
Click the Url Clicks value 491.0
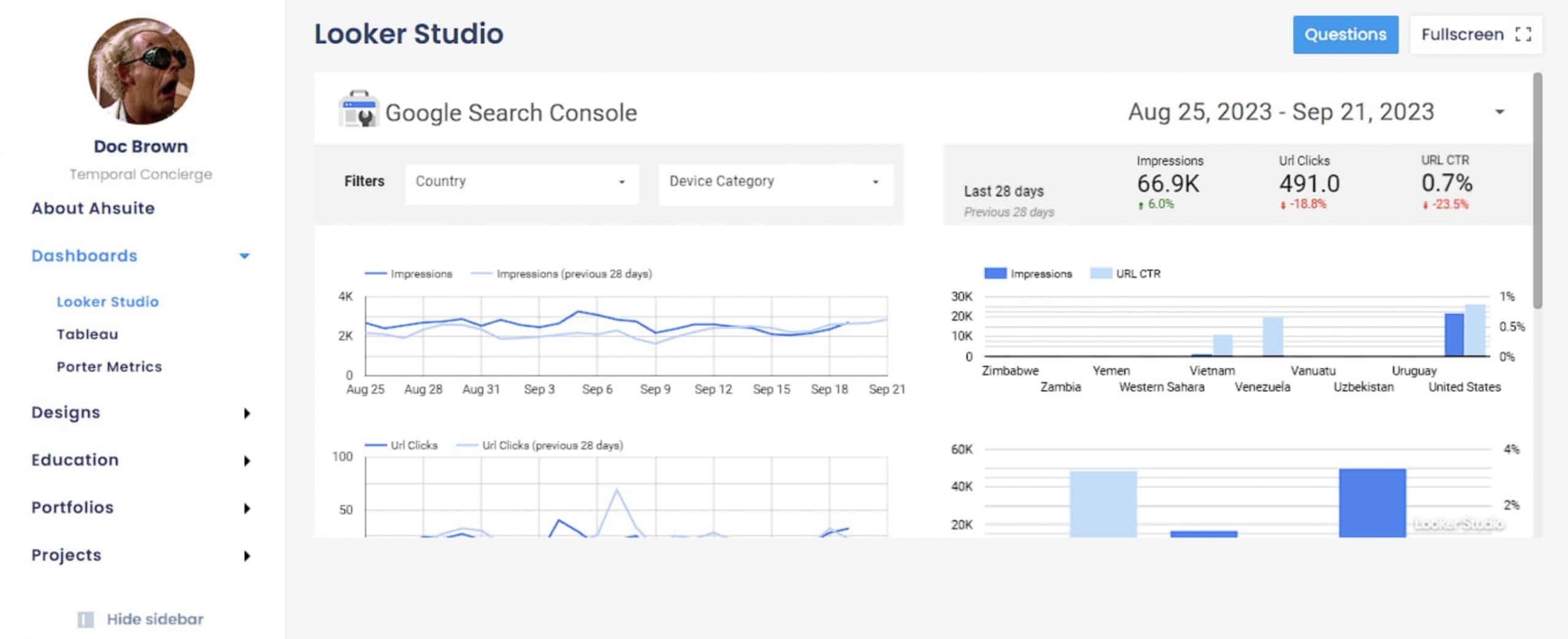click(1310, 183)
